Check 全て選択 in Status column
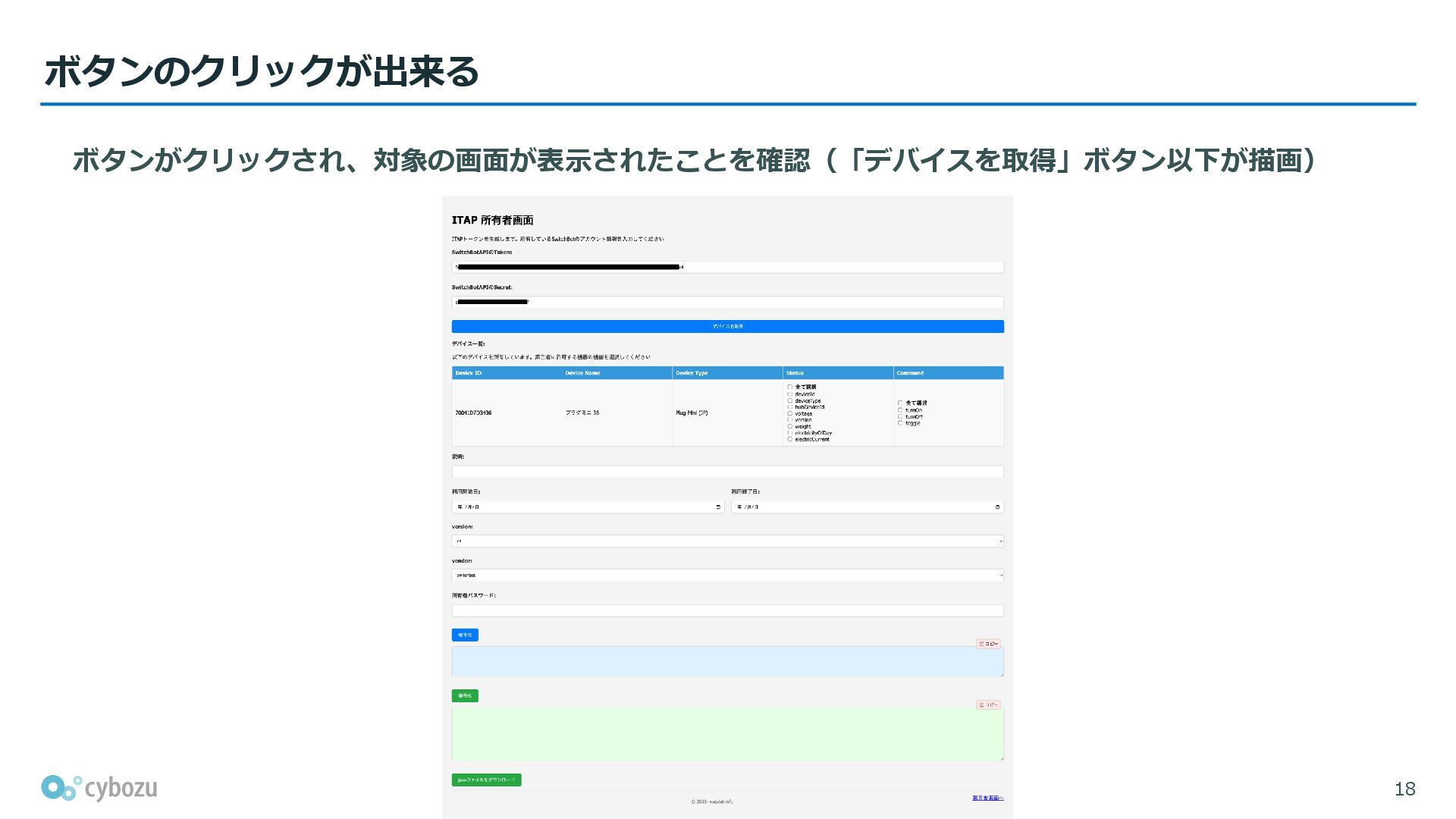Image resolution: width=1456 pixels, height=819 pixels. pos(790,387)
